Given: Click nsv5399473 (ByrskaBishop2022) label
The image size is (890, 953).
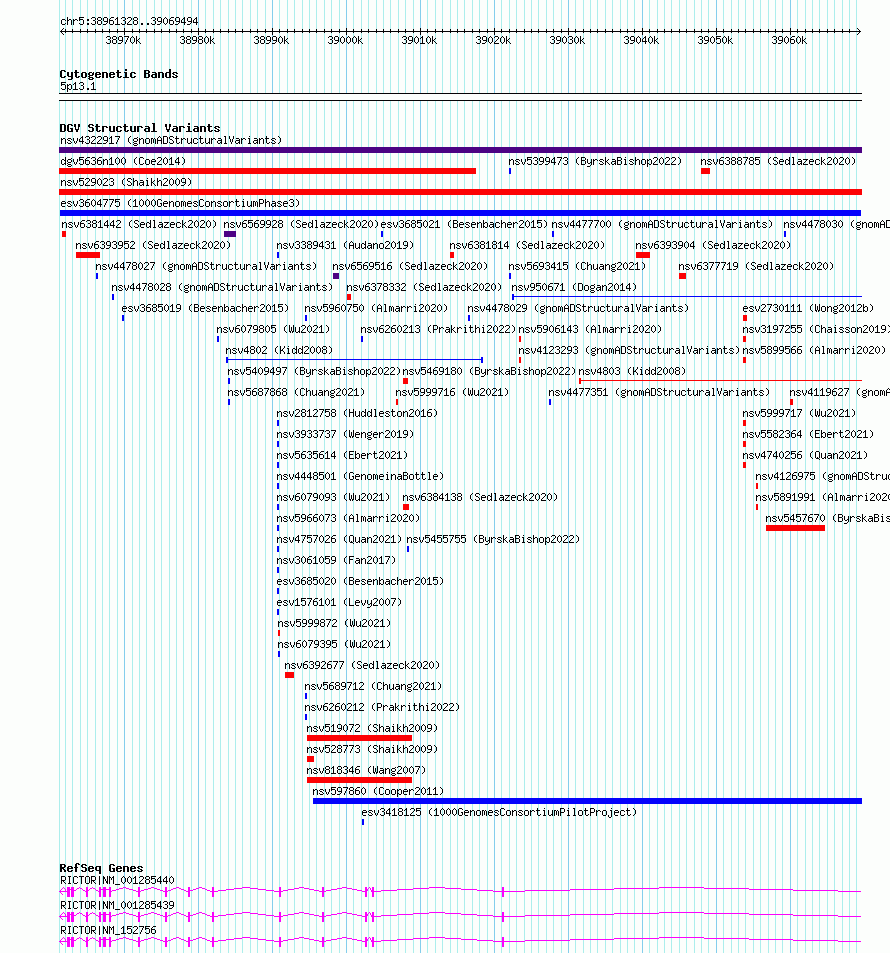Looking at the screenshot, I should pos(595,161).
